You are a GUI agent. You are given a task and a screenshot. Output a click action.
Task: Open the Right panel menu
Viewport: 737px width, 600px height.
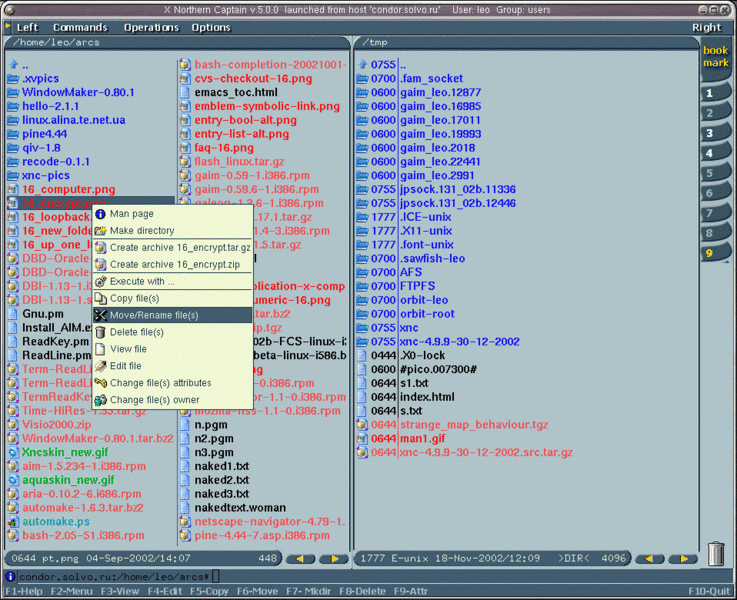[x=706, y=27]
